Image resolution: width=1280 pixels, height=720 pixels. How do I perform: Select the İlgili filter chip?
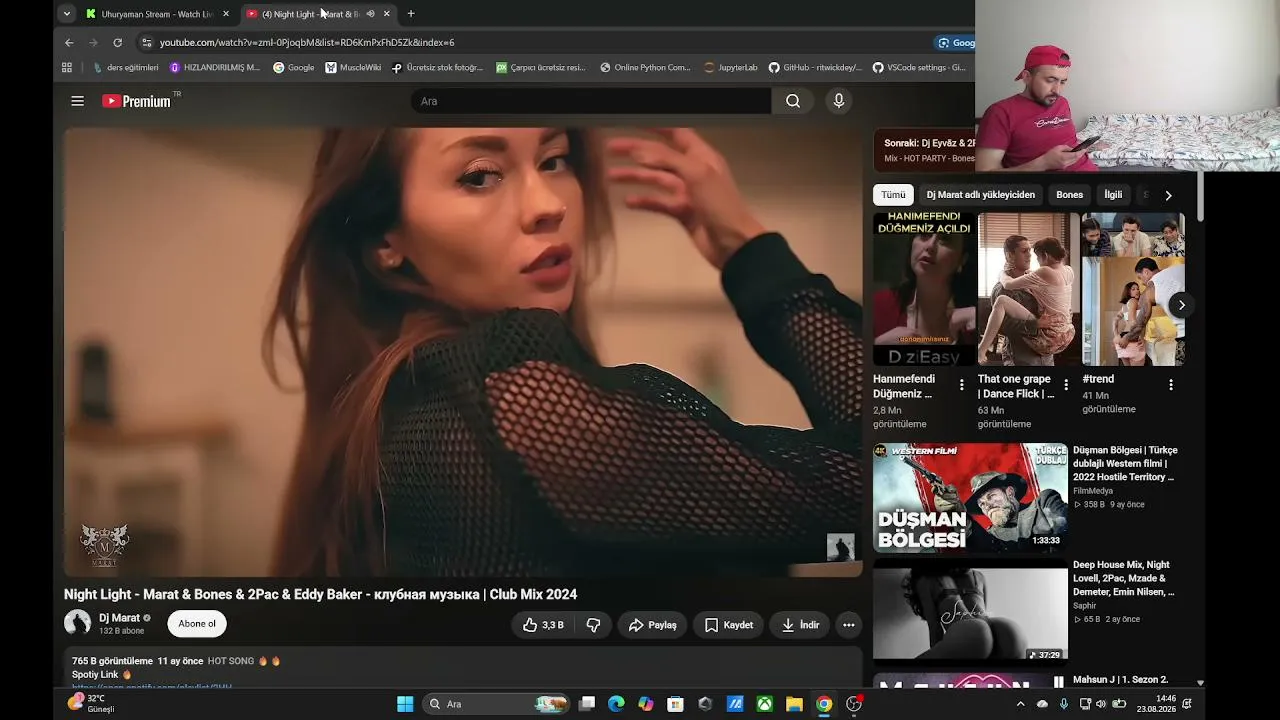coord(1113,195)
